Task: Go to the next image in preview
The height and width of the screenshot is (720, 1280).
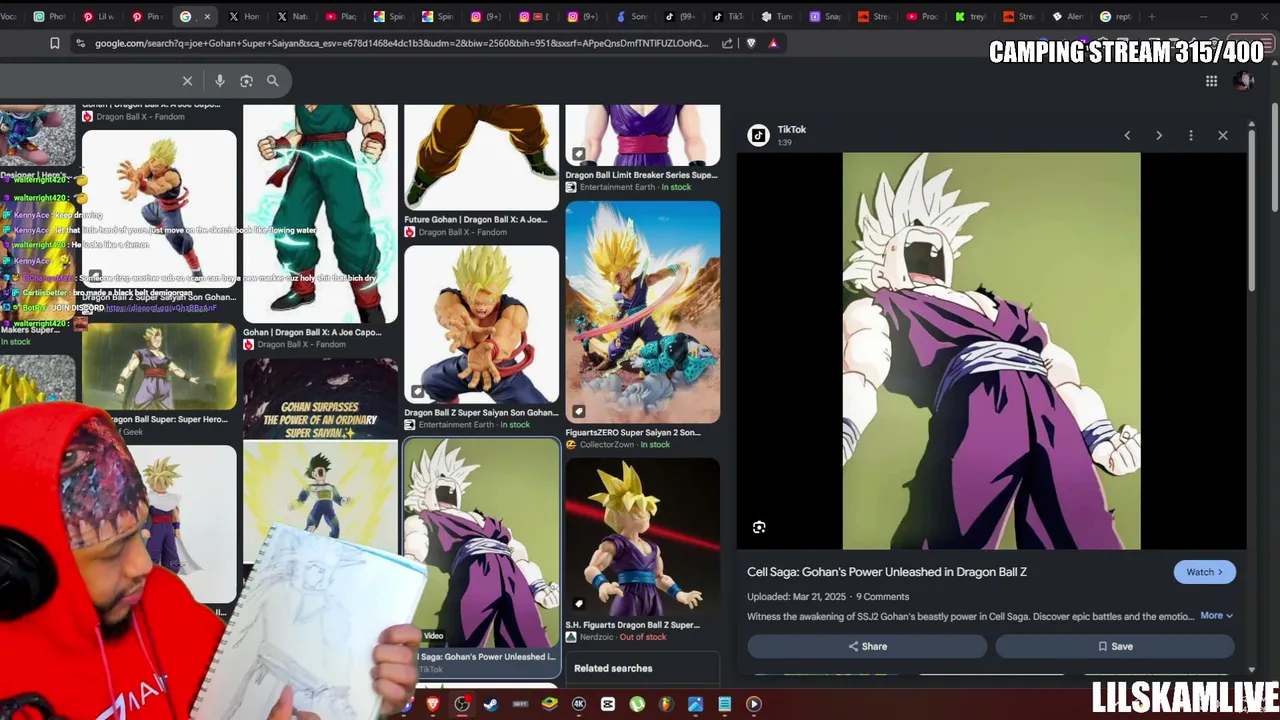Action: (1159, 135)
